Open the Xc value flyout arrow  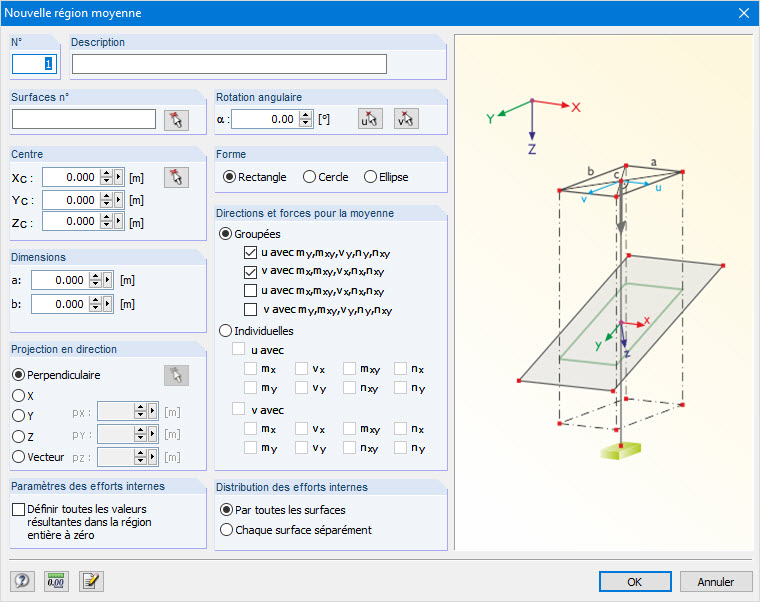coord(118,177)
